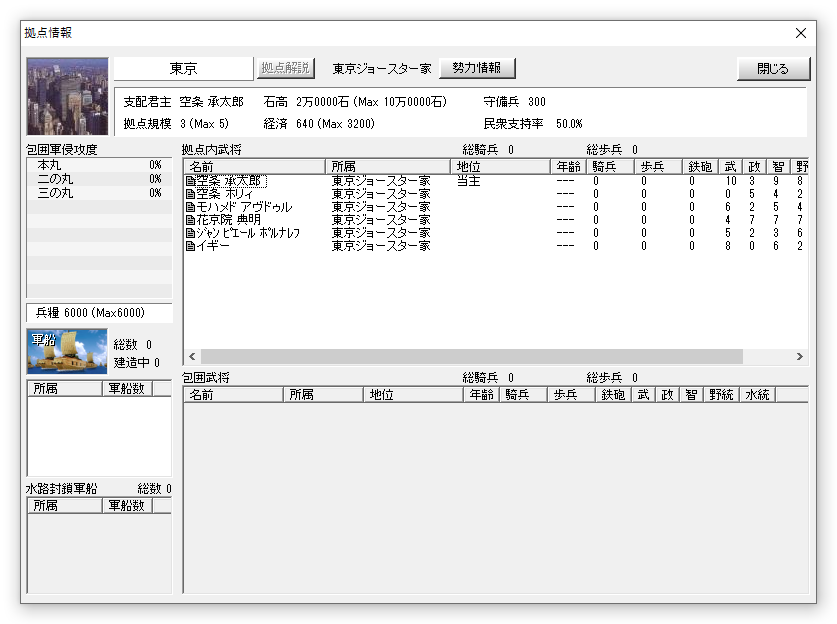The width and height of the screenshot is (837, 624).
Task: Click the icon beside ジャン ピエール ポルナレフ
Action: tap(190, 233)
